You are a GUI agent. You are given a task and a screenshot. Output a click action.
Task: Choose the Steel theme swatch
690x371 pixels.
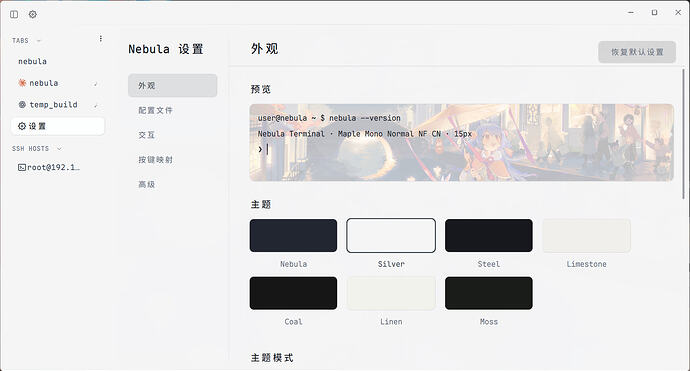click(488, 235)
